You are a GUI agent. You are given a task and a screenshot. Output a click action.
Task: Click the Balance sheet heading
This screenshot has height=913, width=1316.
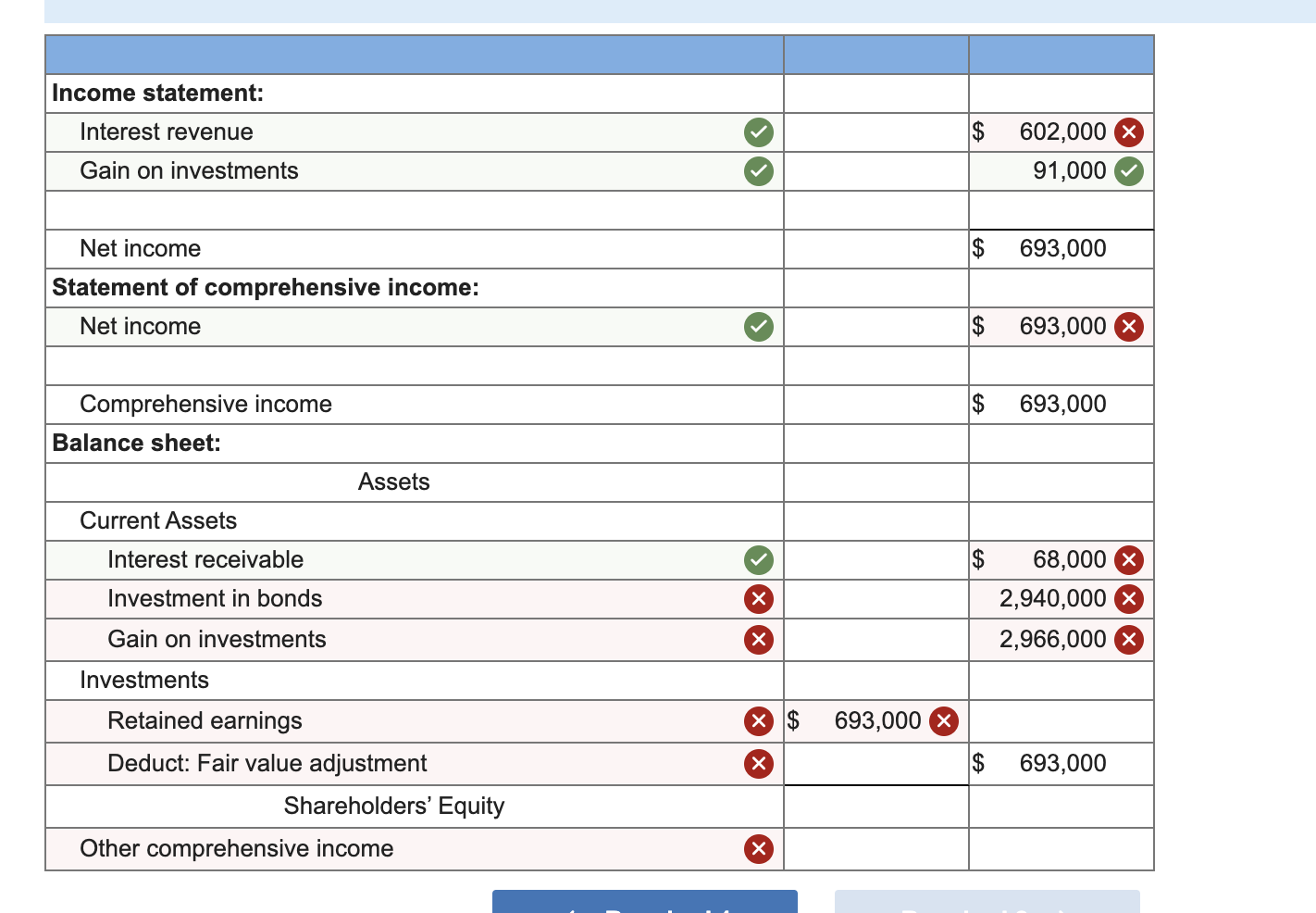coord(136,444)
